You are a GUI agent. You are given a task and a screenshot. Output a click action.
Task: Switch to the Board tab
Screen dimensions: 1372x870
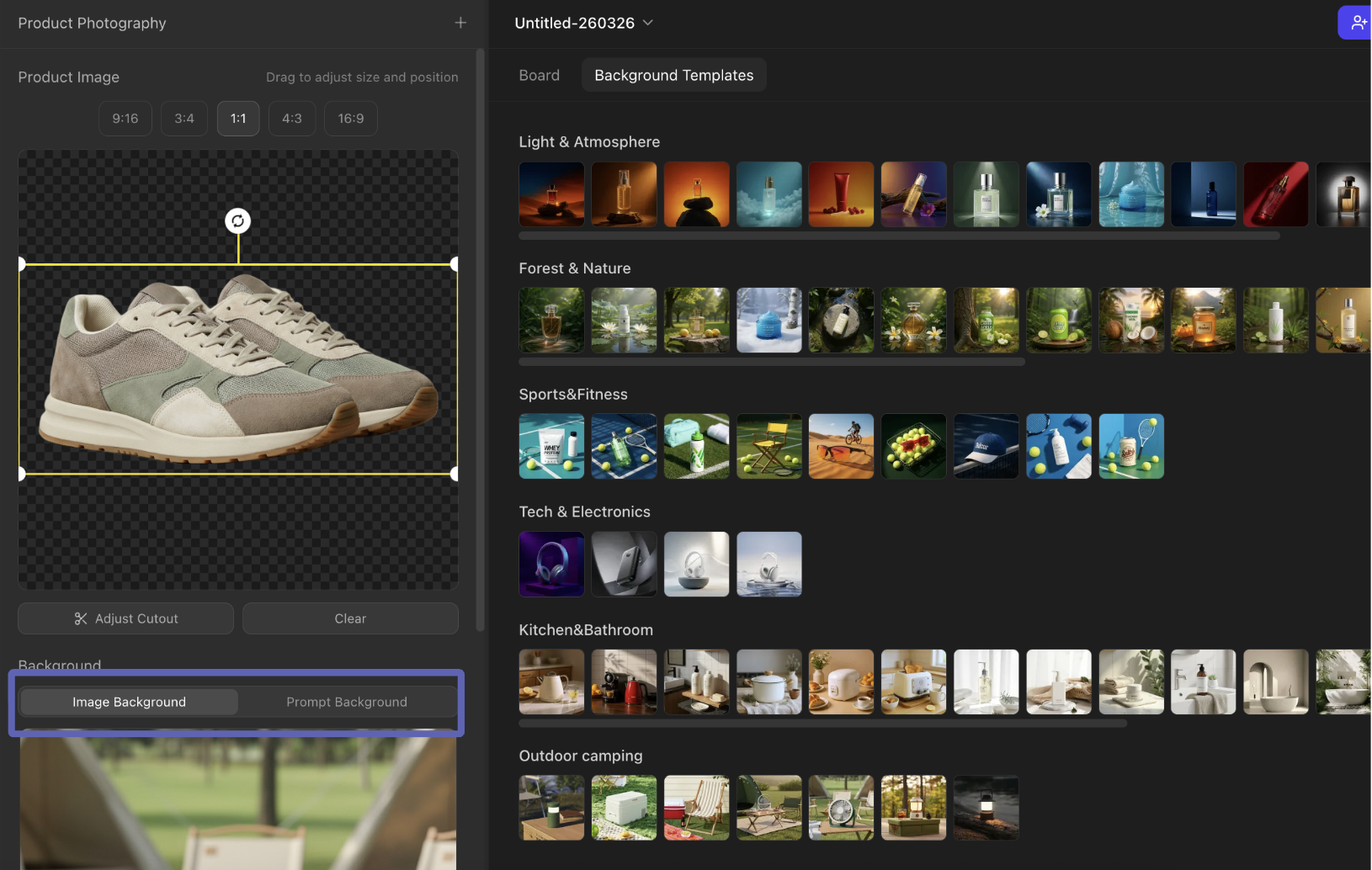(539, 75)
